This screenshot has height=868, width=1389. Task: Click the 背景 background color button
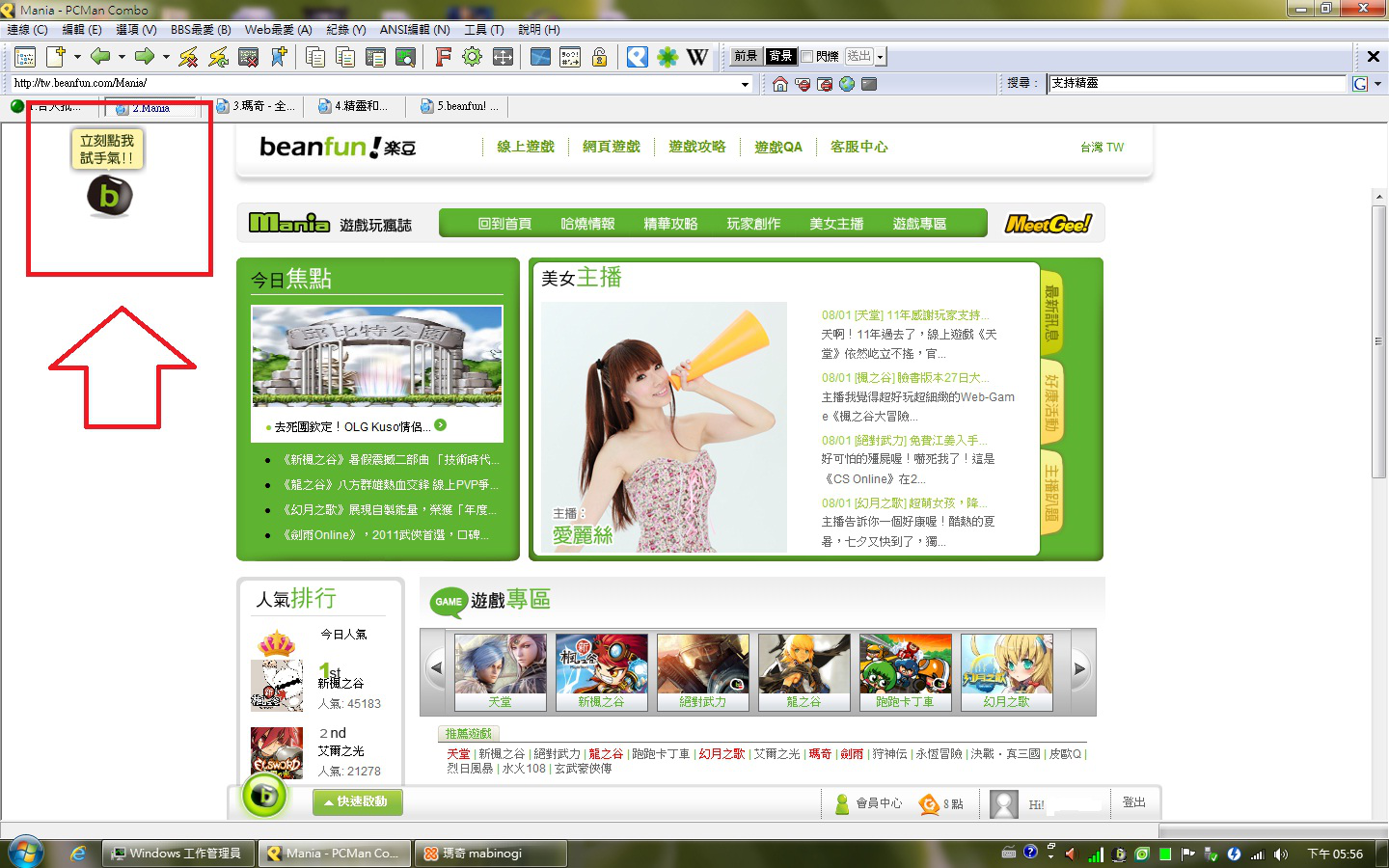coord(780,57)
